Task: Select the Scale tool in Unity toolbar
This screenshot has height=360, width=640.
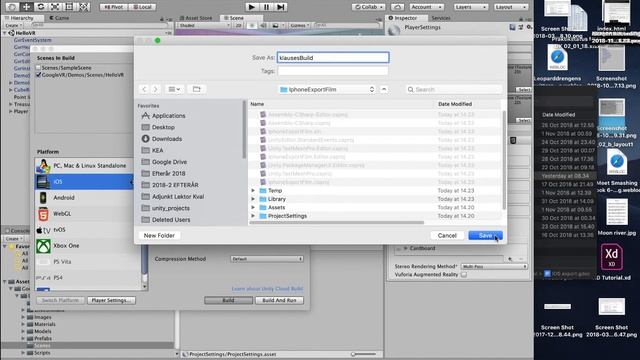Action: pyautogui.click(x=55, y=7)
